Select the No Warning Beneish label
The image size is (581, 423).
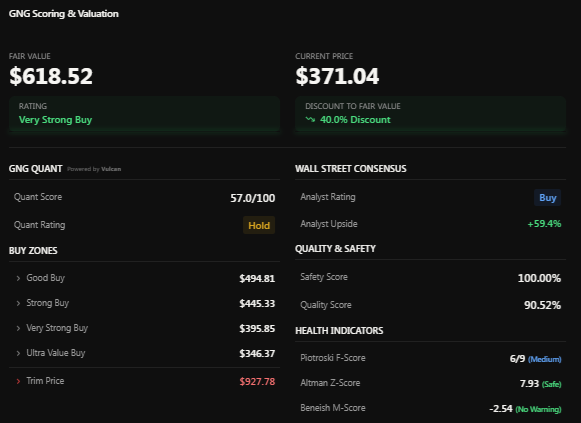point(538,409)
